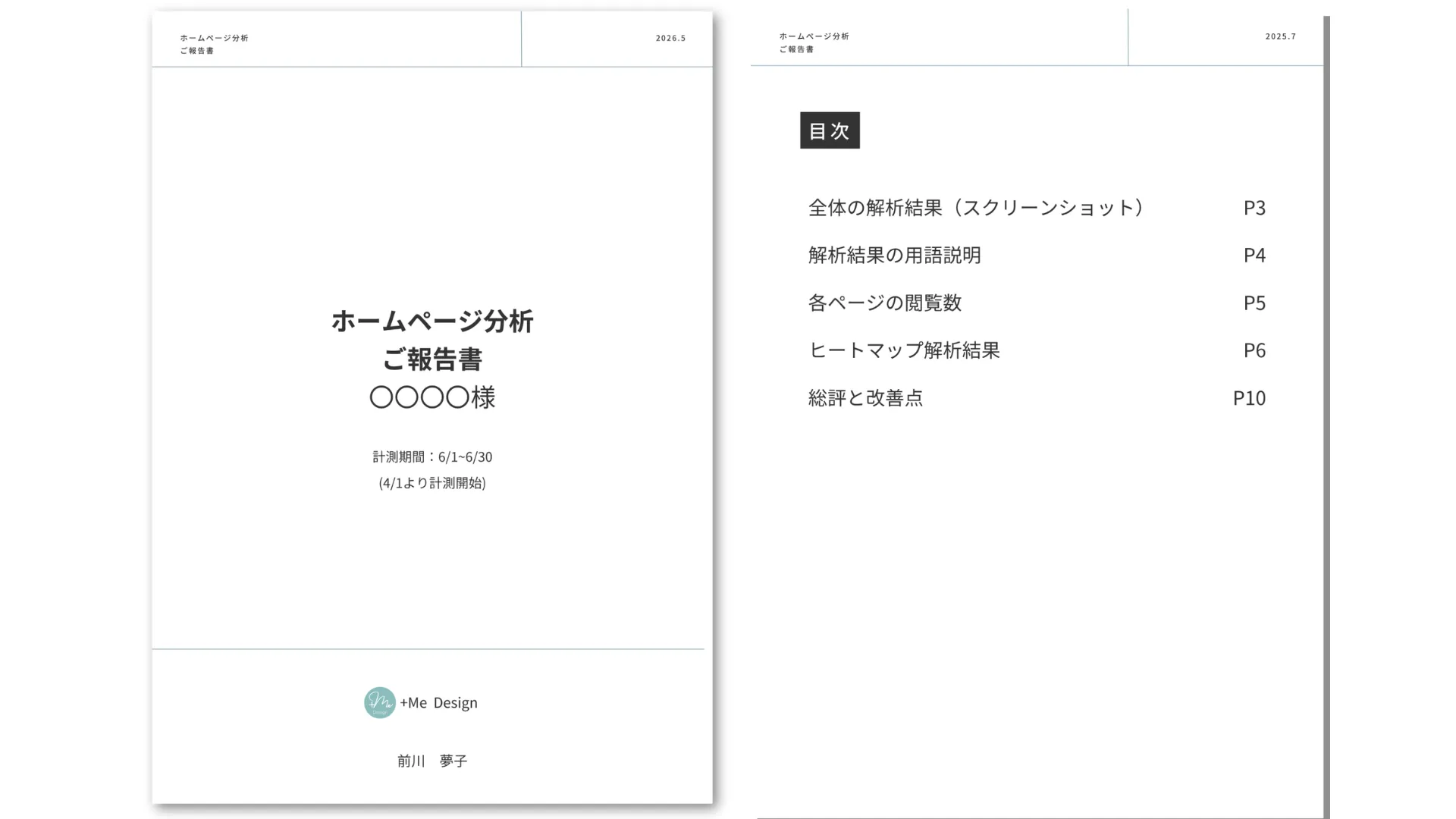Click contents entry '各ページの閲覧数'

point(885,303)
